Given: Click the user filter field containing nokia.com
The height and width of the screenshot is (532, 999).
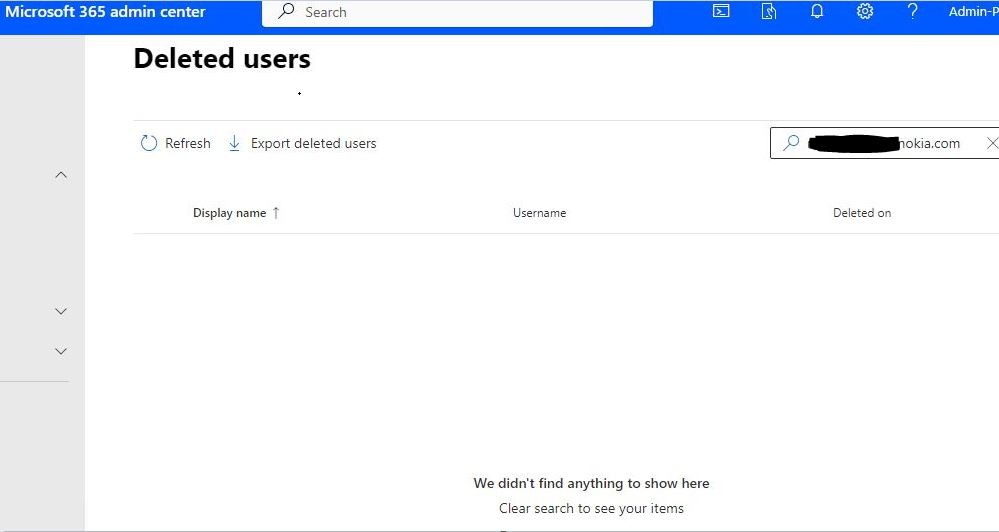Looking at the screenshot, I should [884, 143].
